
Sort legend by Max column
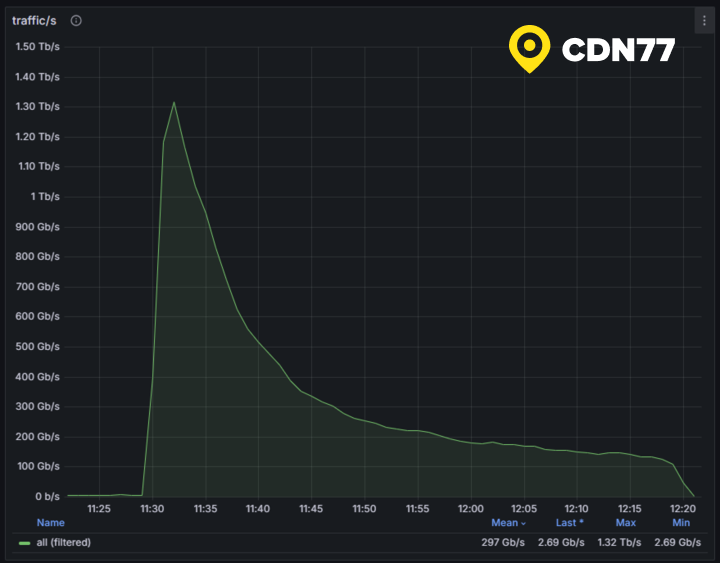625,523
